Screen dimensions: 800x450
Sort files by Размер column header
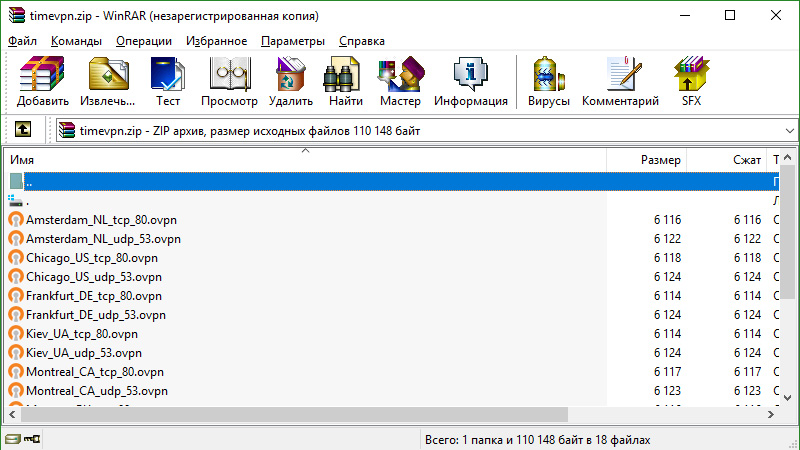pos(660,160)
